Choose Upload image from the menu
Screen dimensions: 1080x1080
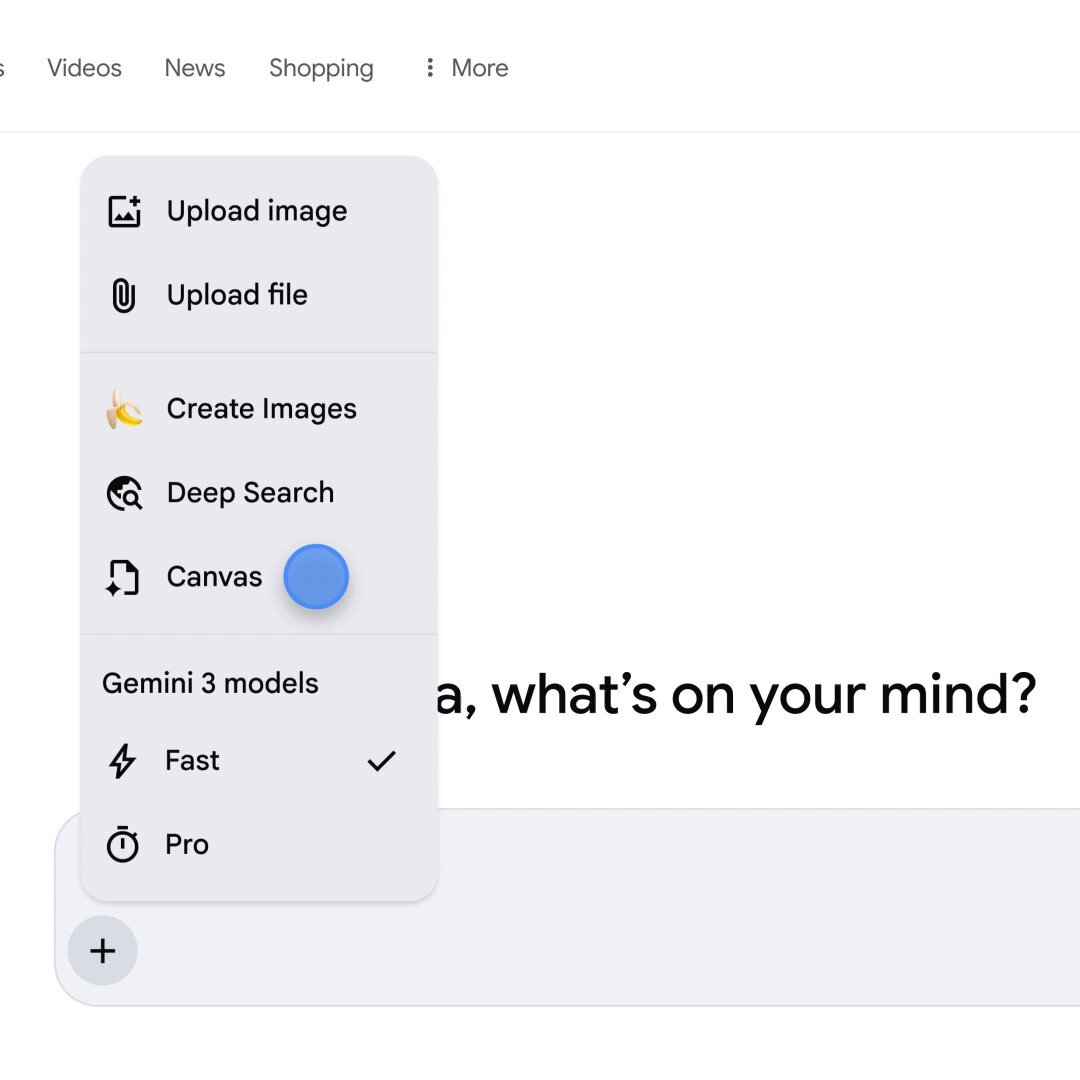coord(259,211)
